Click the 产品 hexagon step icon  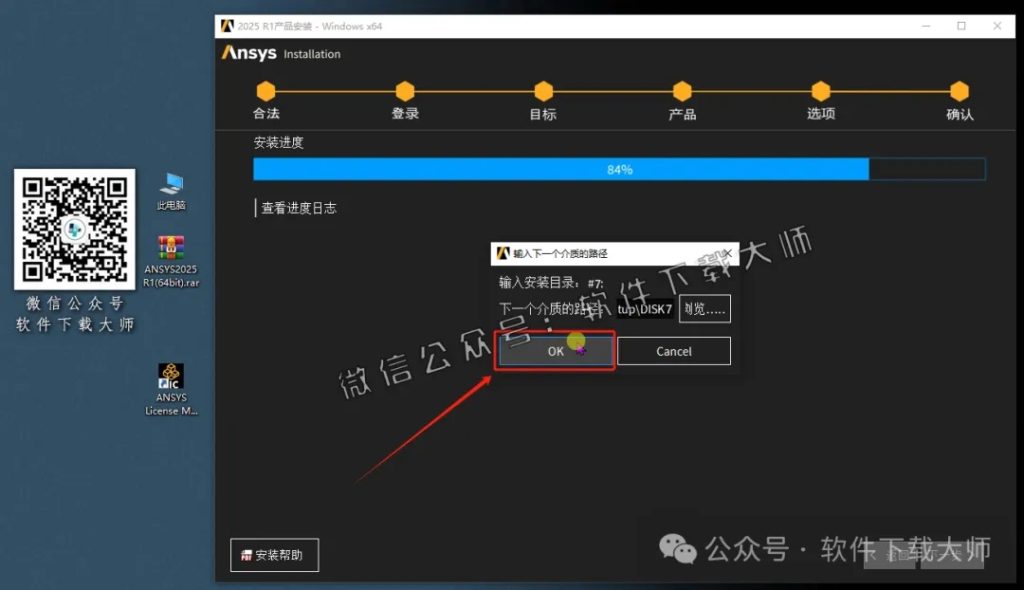[682, 89]
